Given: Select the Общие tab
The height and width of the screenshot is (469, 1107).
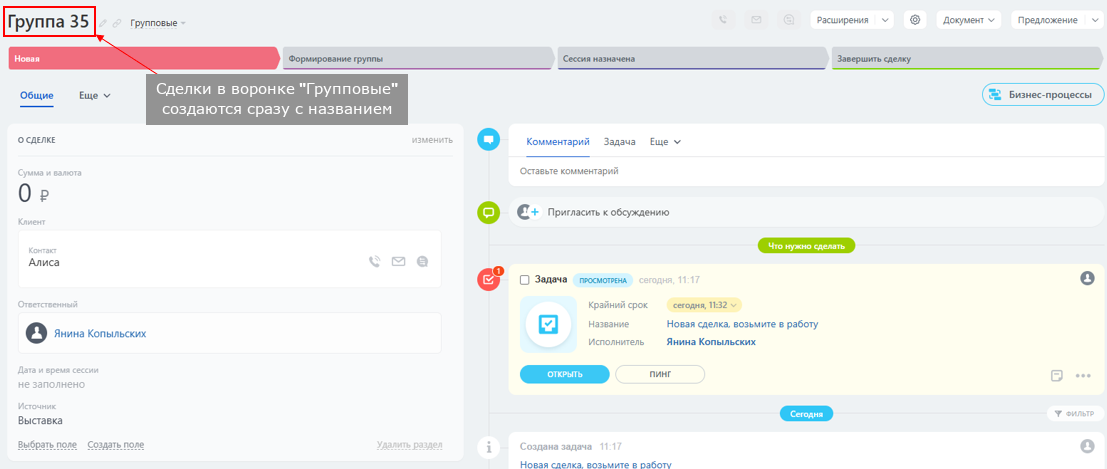Looking at the screenshot, I should (x=37, y=95).
